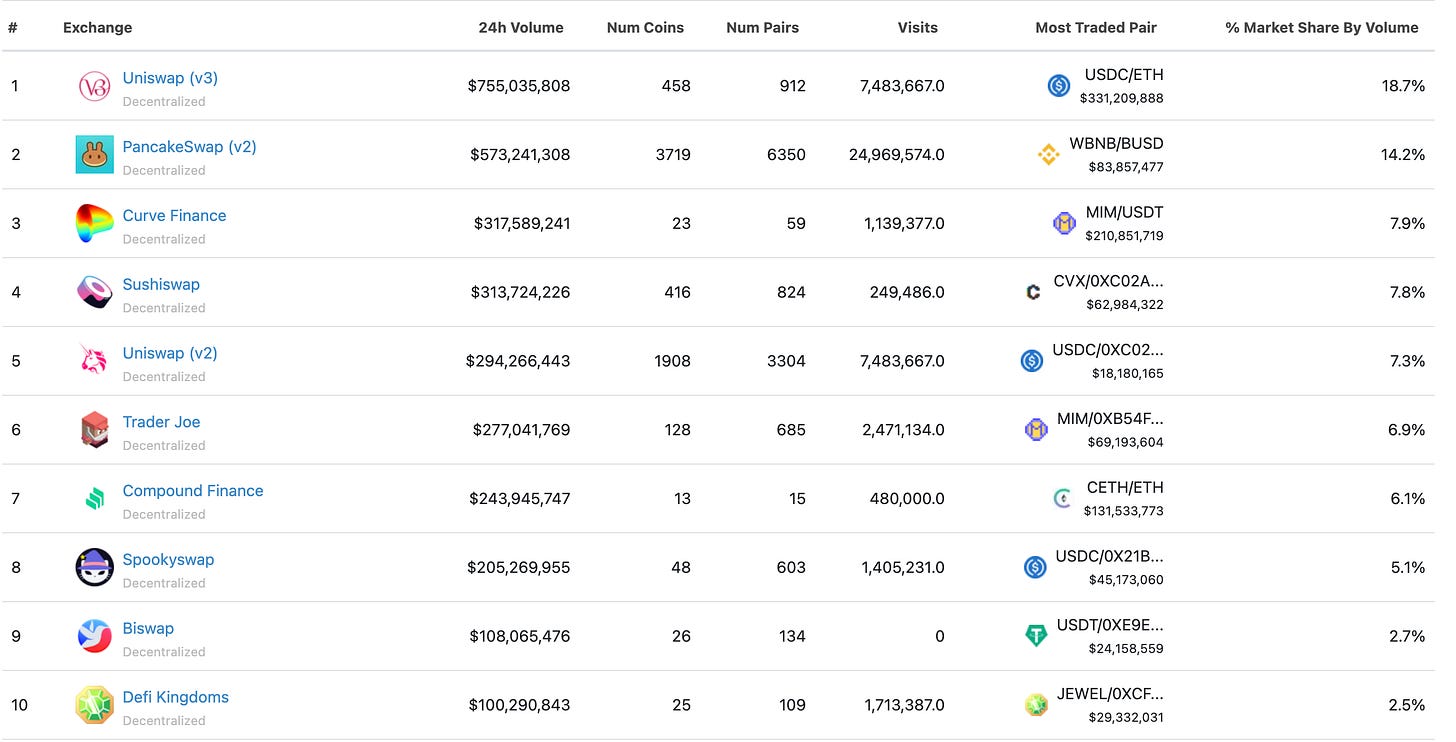Click the Biswap bird logo
This screenshot has height=742, width=1456.
point(94,636)
